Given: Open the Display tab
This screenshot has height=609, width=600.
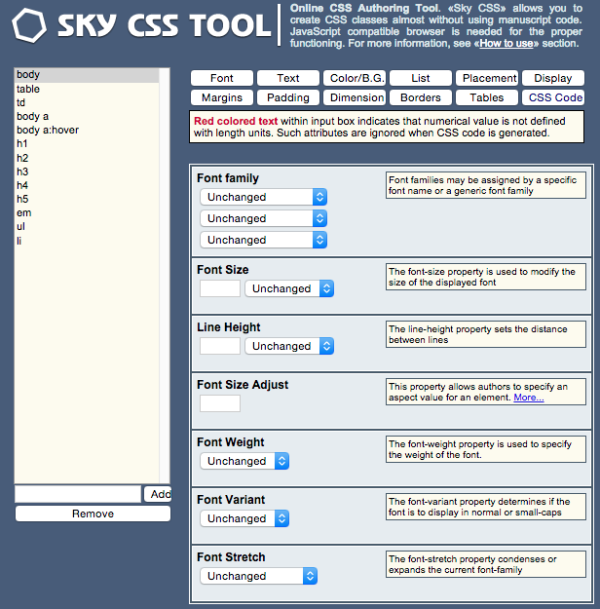Looking at the screenshot, I should 553,78.
